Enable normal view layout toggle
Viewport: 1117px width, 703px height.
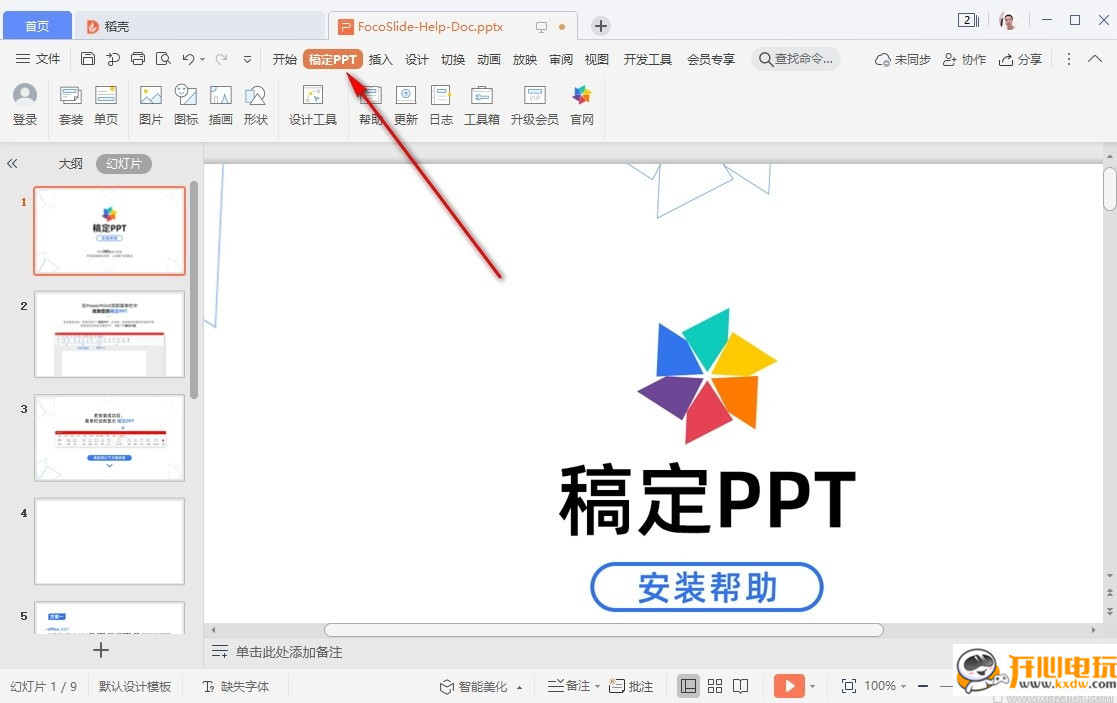pyautogui.click(x=688, y=686)
